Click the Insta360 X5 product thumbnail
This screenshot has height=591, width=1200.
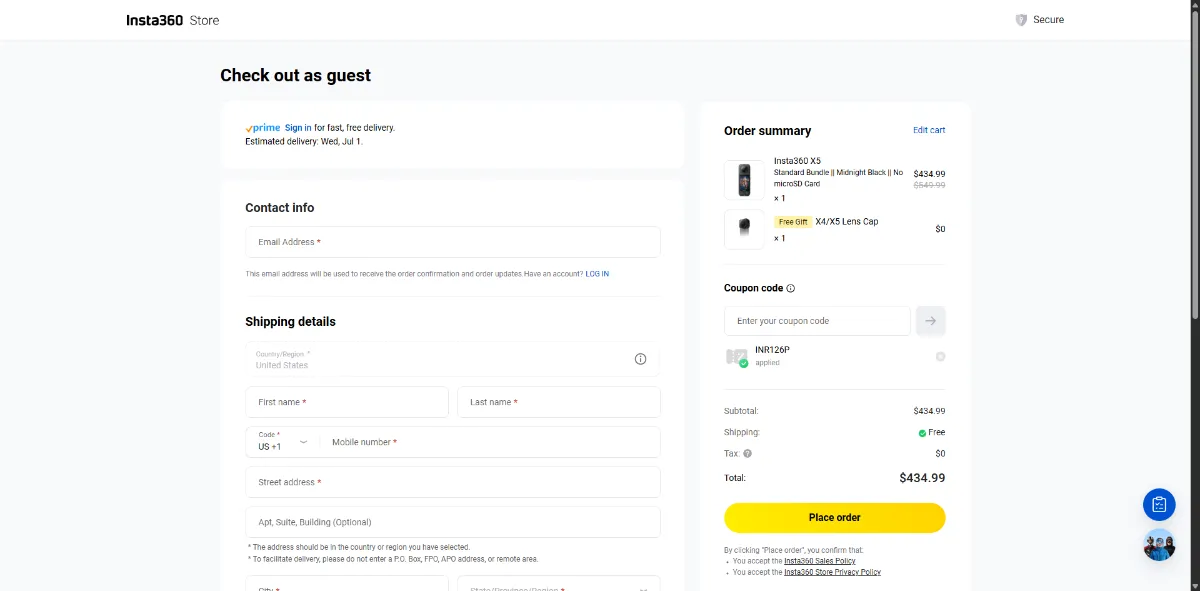(x=744, y=180)
